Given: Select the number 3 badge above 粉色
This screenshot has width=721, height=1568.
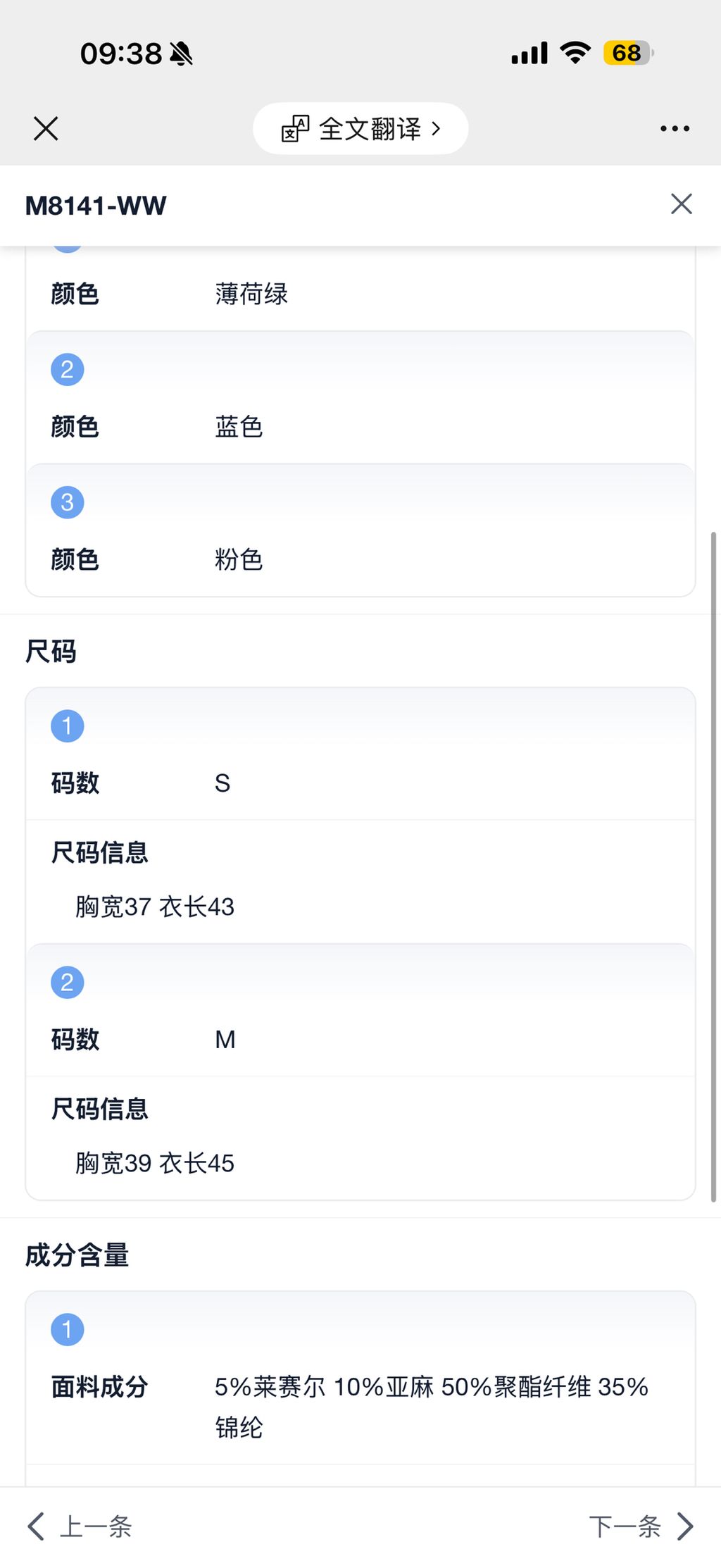Looking at the screenshot, I should [68, 502].
